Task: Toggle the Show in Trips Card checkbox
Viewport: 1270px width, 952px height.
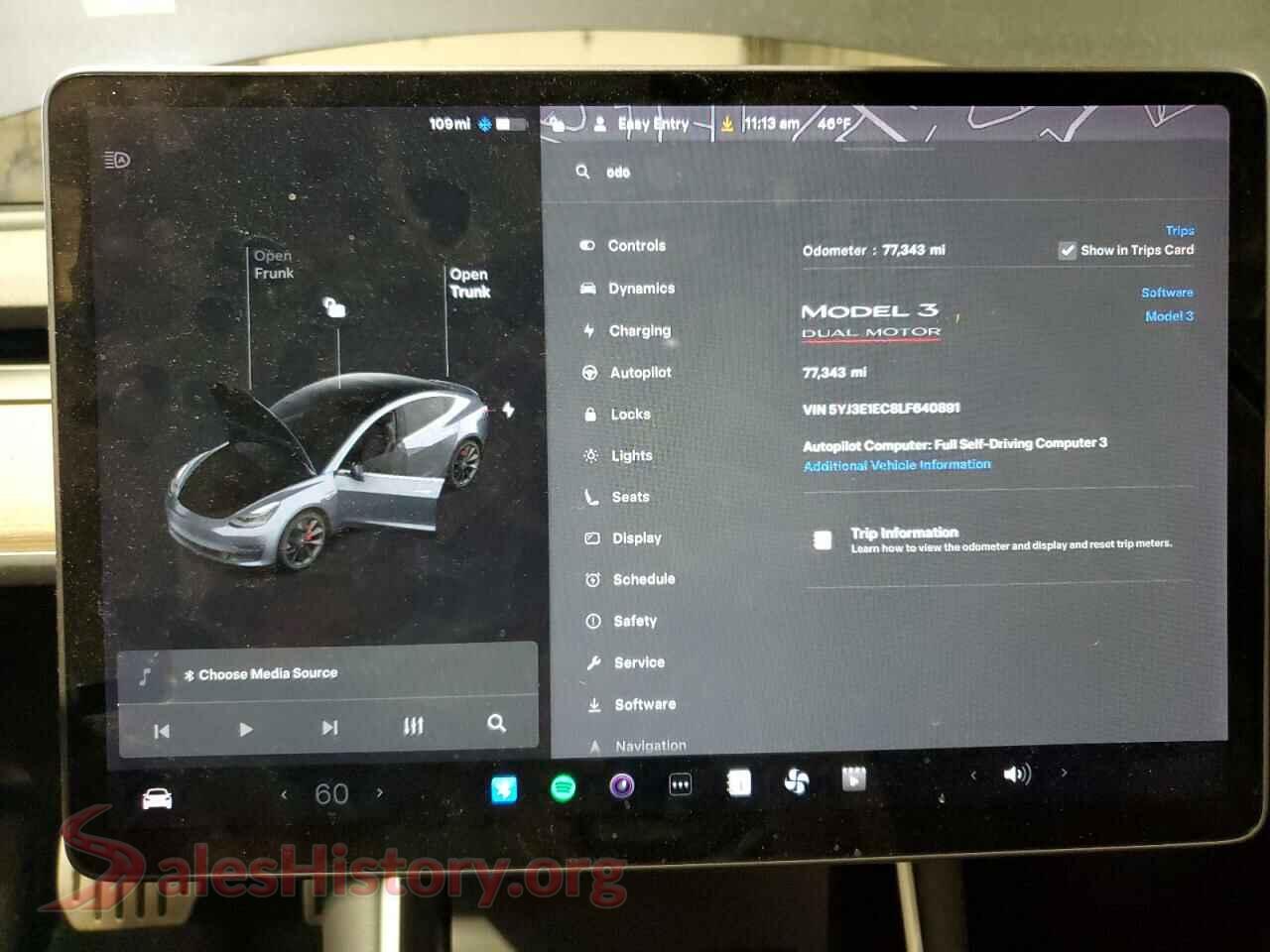Action: click(x=1068, y=250)
